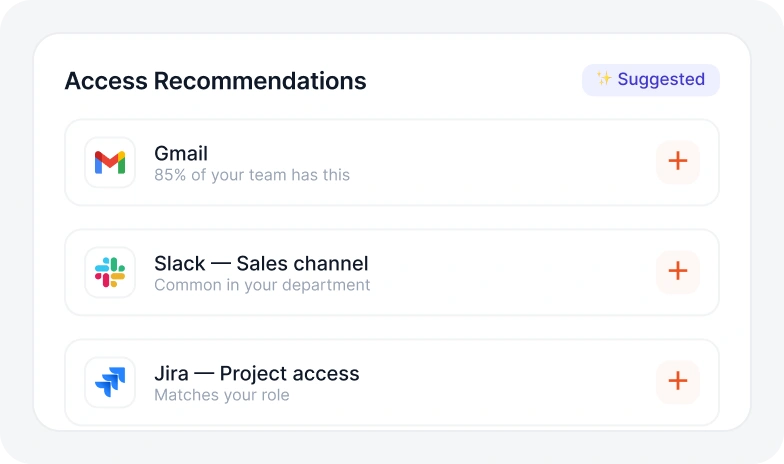Image resolution: width=784 pixels, height=464 pixels.
Task: Add Jira Project access with plus button
Action: click(x=678, y=382)
